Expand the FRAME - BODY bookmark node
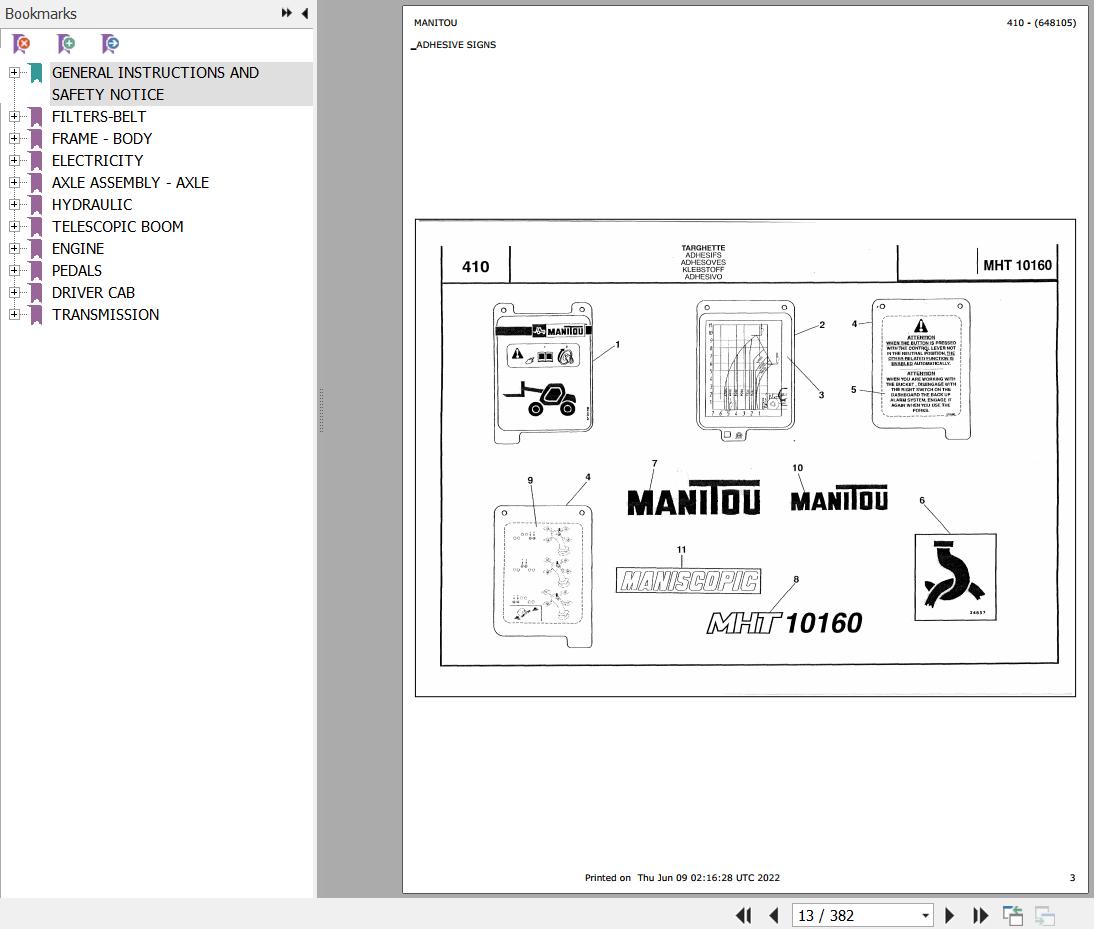The image size is (1094, 929). point(14,138)
